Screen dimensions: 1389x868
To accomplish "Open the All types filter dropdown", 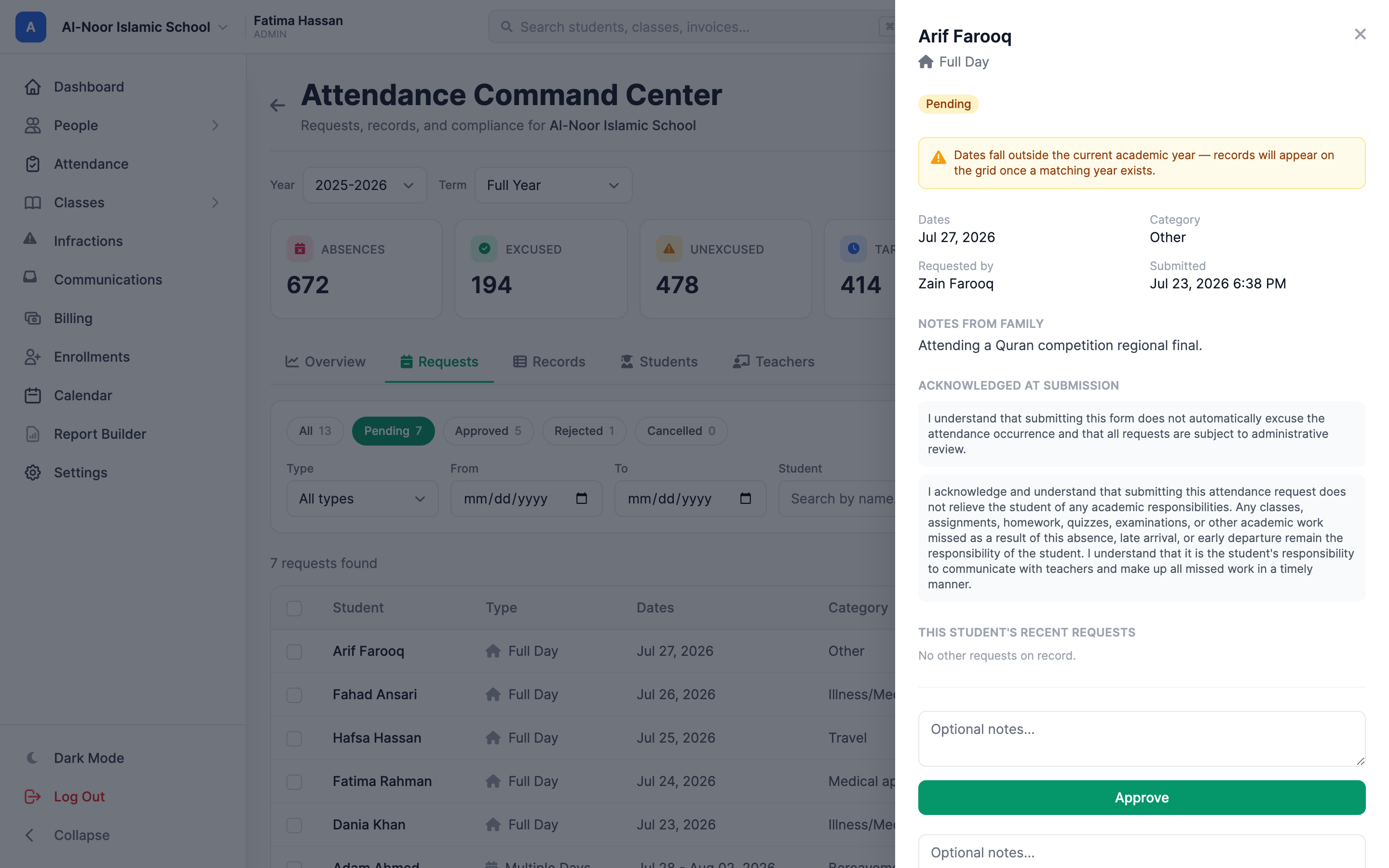I will (x=363, y=498).
